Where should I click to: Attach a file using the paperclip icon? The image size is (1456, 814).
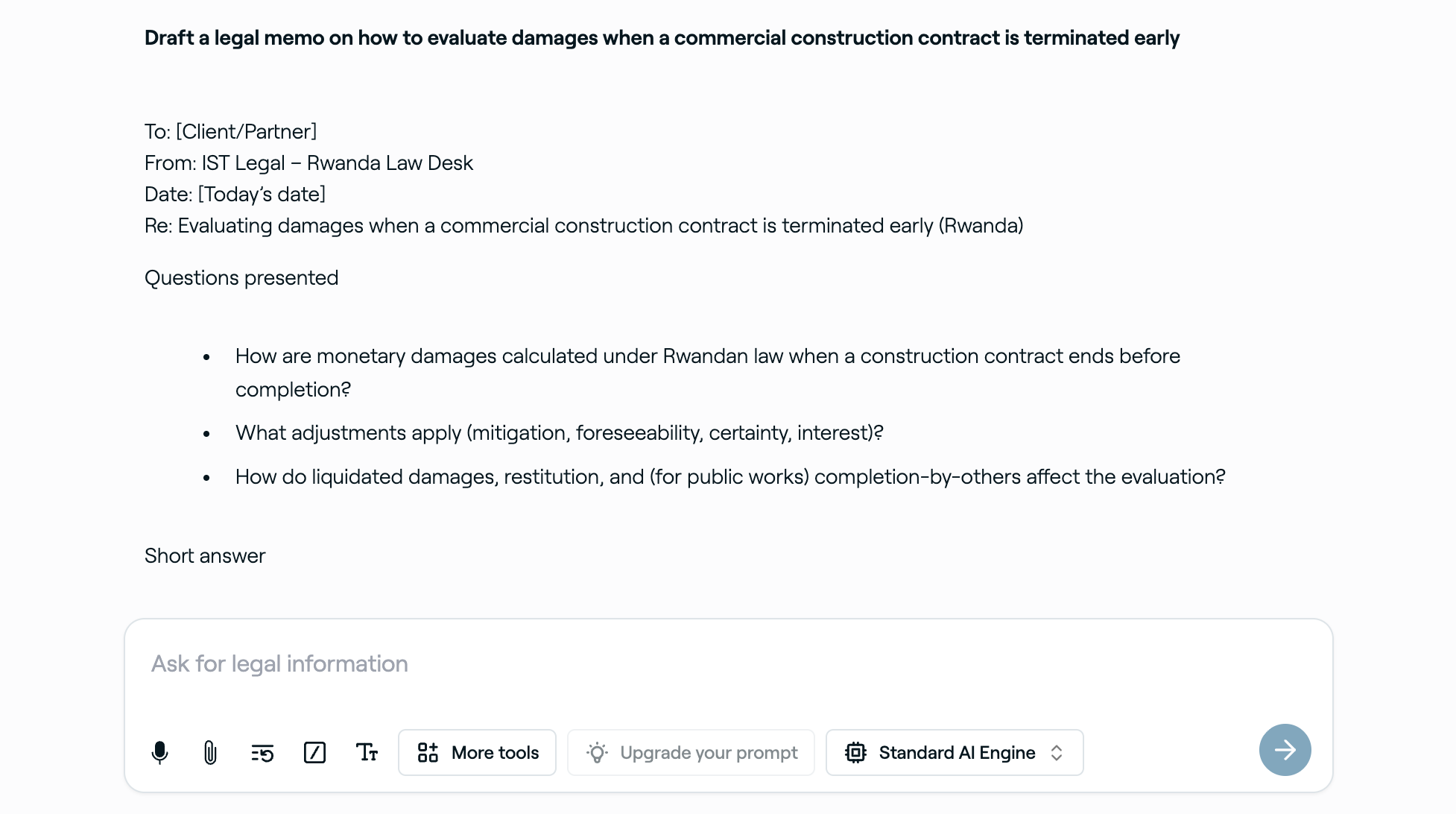(210, 753)
